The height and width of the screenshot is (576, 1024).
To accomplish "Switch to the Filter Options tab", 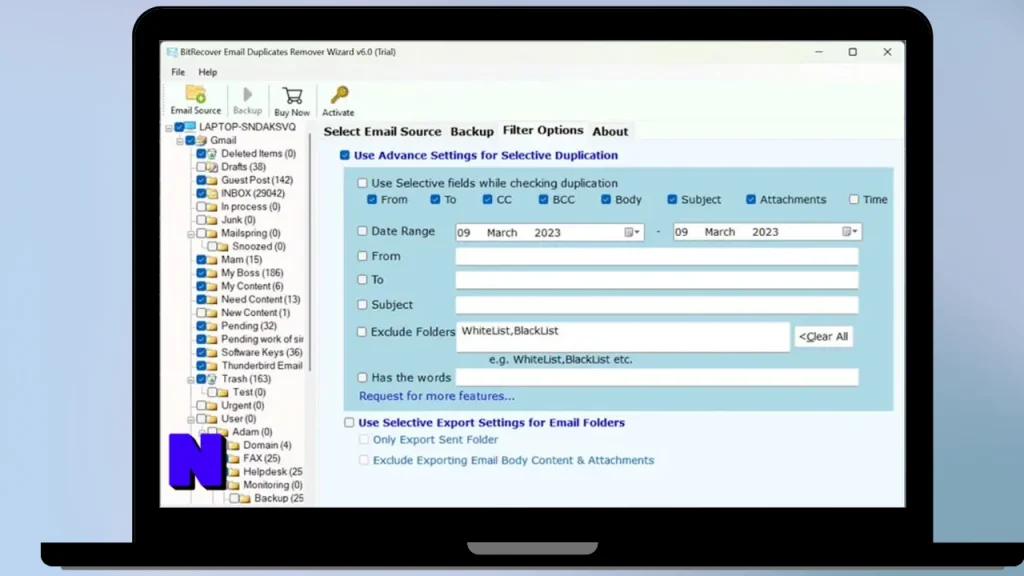I will pyautogui.click(x=543, y=130).
